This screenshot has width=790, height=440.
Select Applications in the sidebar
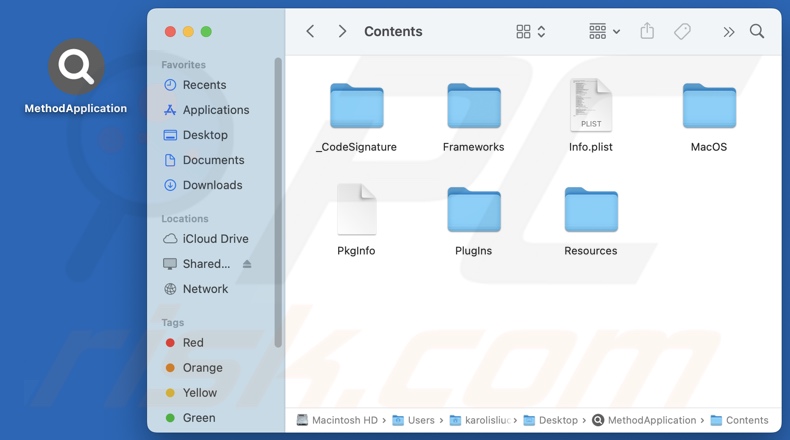215,110
